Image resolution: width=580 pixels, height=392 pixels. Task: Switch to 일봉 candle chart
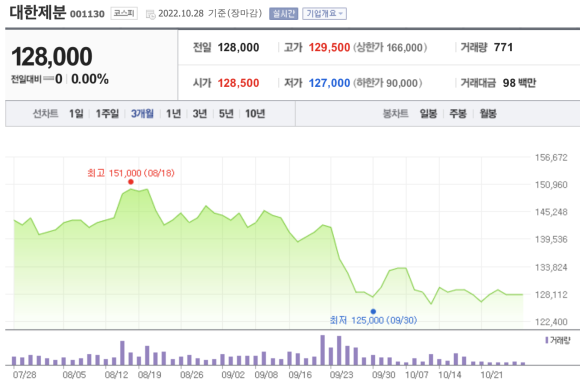tap(428, 114)
